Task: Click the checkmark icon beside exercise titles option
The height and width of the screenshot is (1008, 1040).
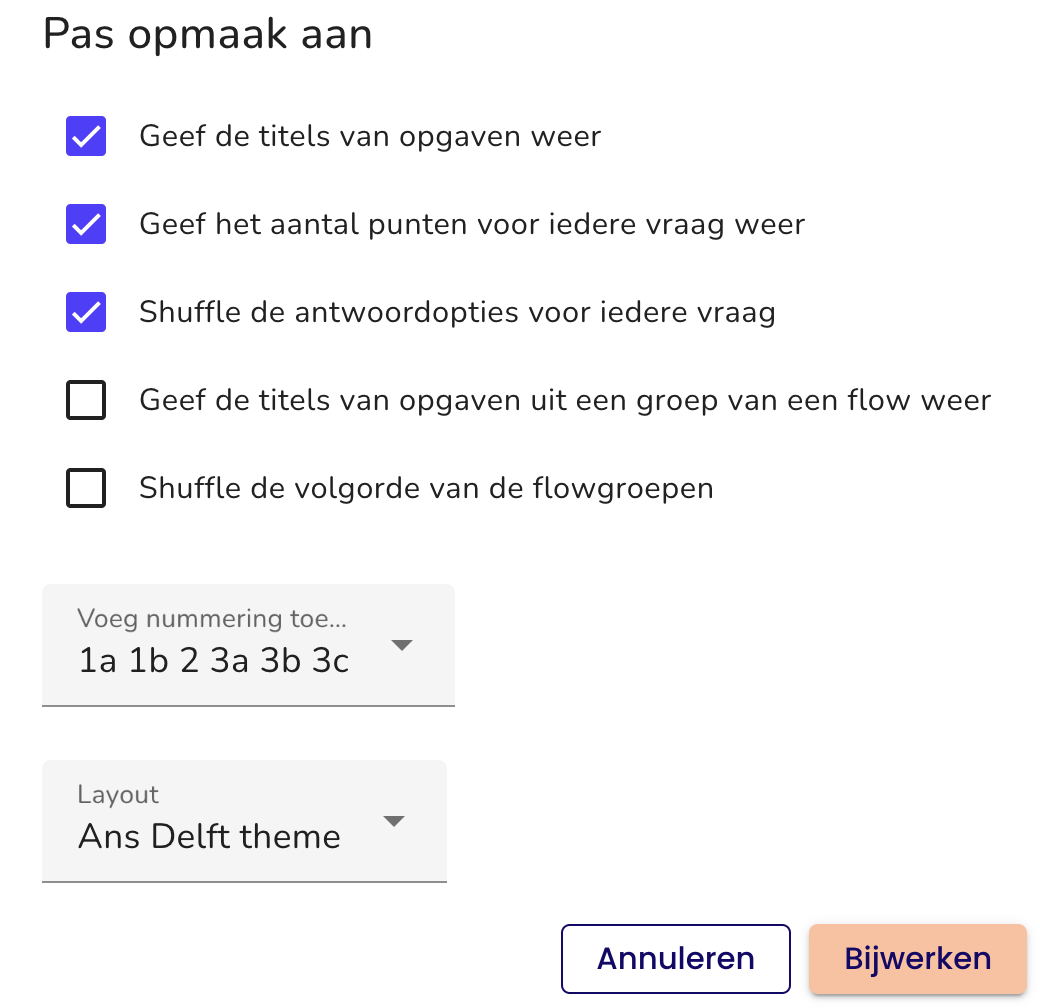Action: pos(86,136)
